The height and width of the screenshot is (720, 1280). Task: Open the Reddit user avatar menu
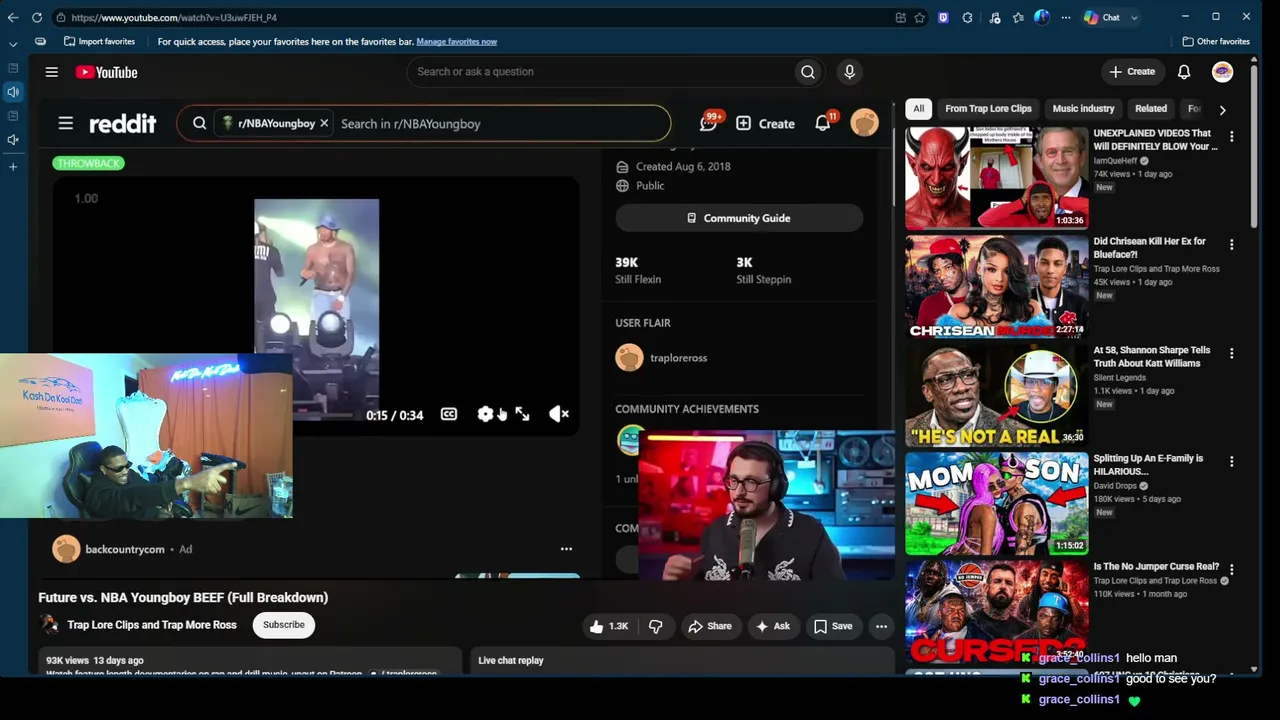pyautogui.click(x=864, y=123)
